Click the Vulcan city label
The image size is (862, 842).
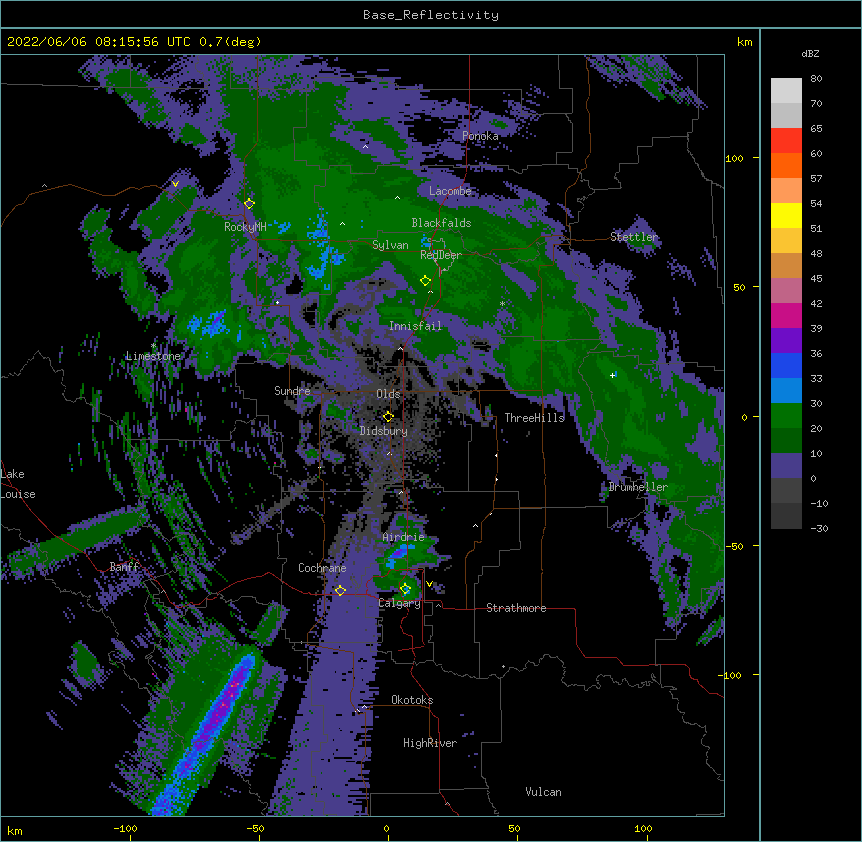(543, 792)
